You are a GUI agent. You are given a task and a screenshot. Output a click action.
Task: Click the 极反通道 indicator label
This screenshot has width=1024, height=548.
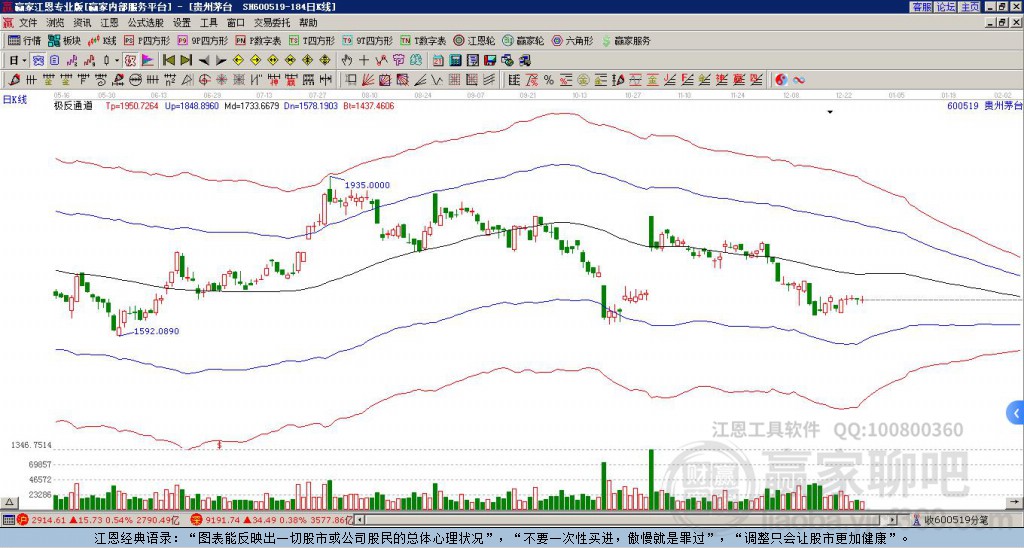tap(73, 105)
